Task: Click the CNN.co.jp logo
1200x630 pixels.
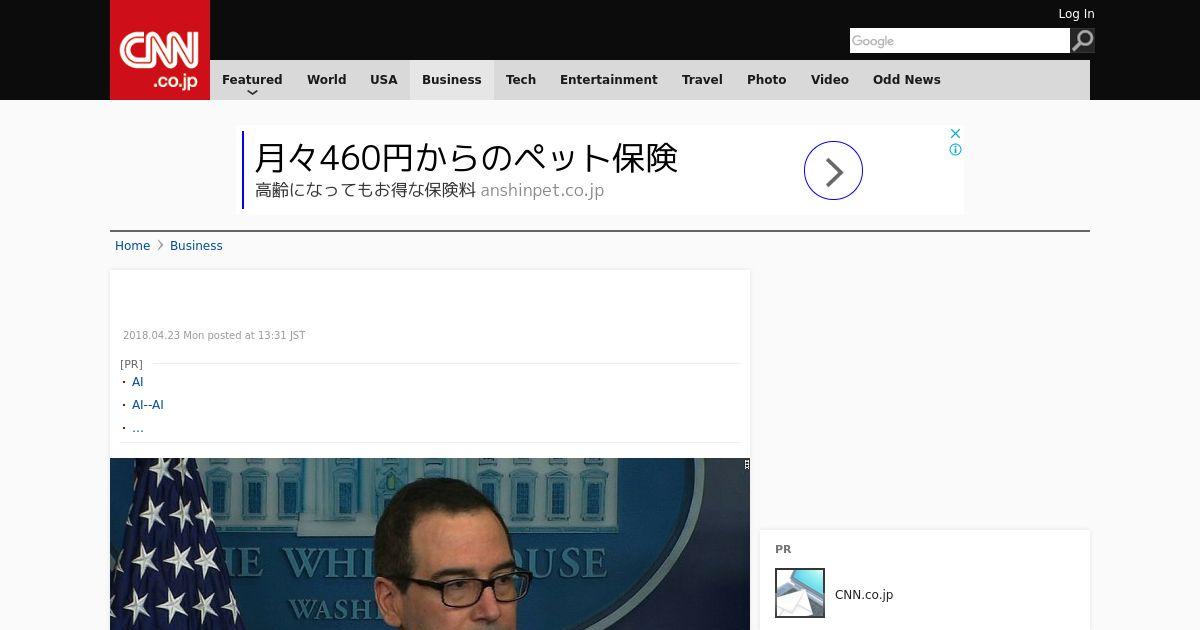Action: 160,50
